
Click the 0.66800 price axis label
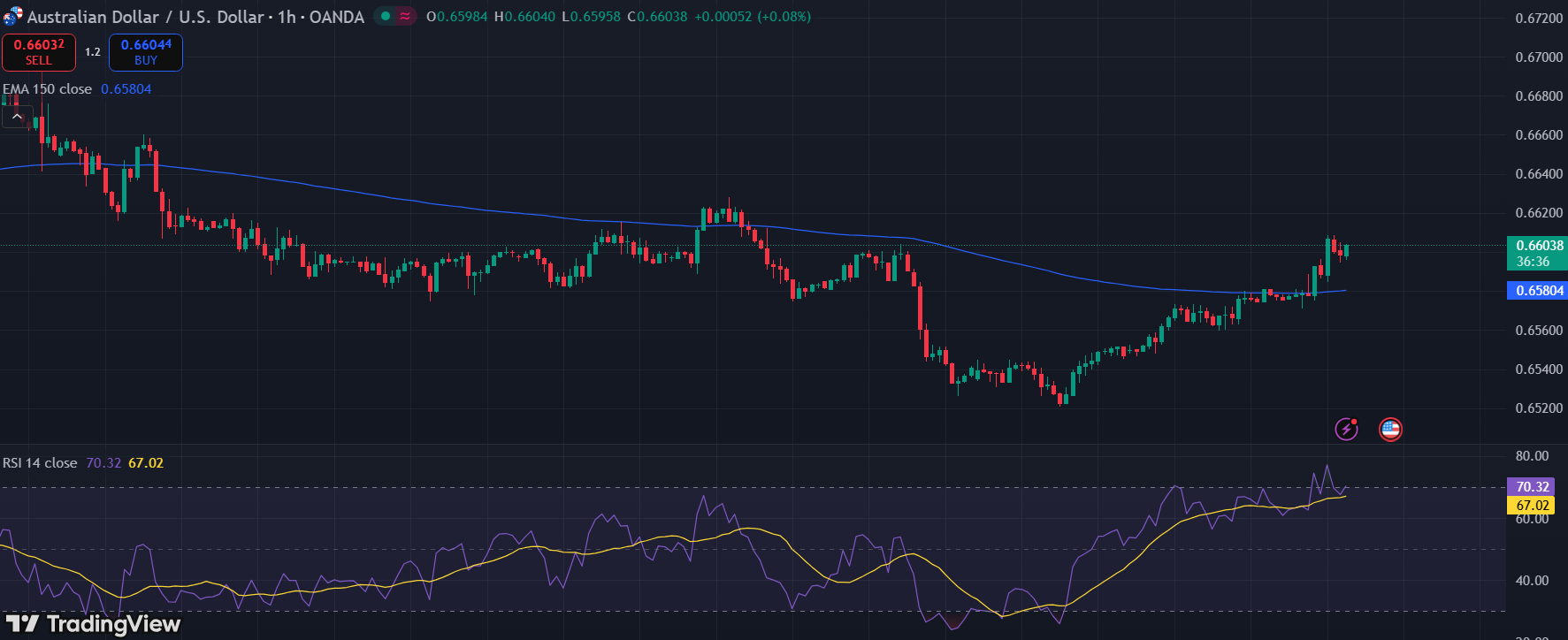pyautogui.click(x=1539, y=96)
